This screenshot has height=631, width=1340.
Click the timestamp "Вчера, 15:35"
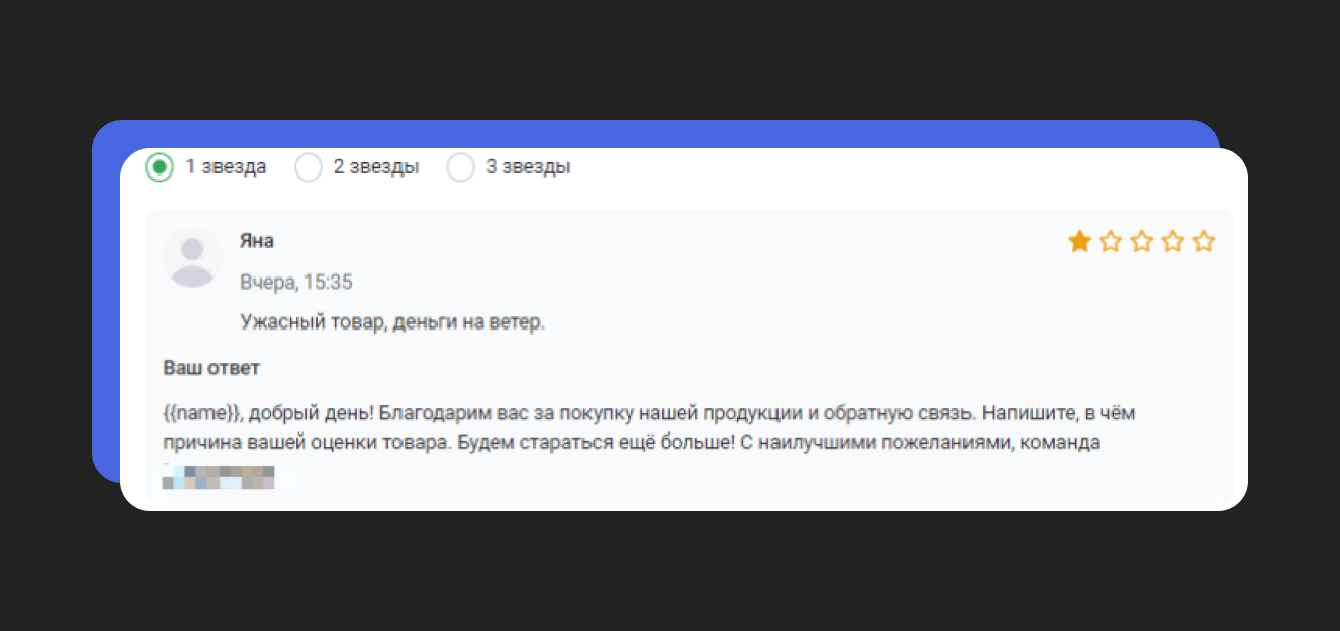(x=296, y=283)
